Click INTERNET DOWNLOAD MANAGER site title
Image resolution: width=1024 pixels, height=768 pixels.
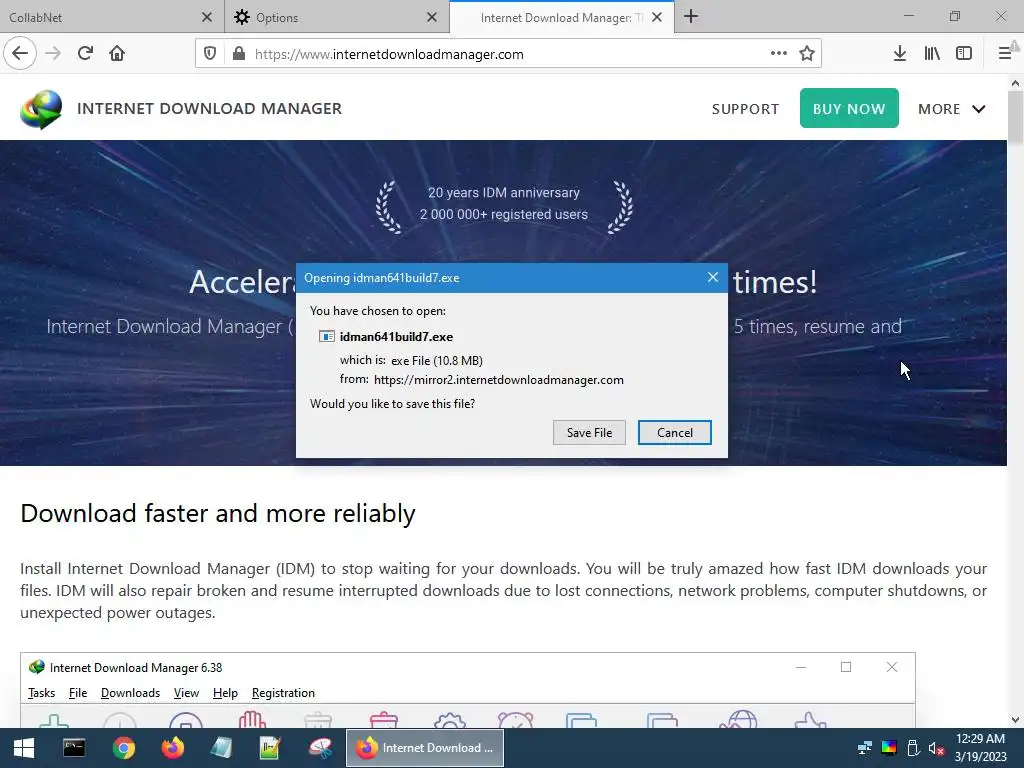tap(210, 108)
